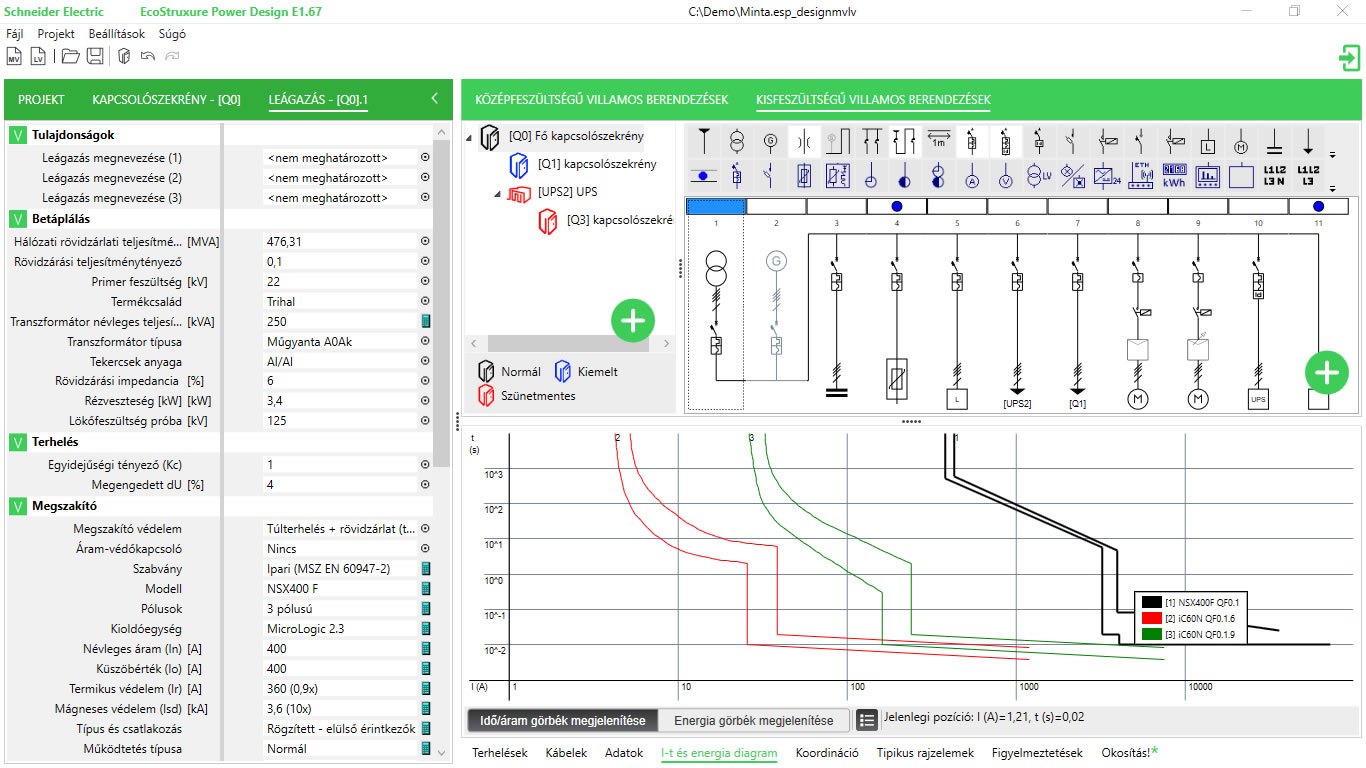Open the Kábelek bottom tab
The width and height of the screenshot is (1366, 768).
pyautogui.click(x=566, y=753)
